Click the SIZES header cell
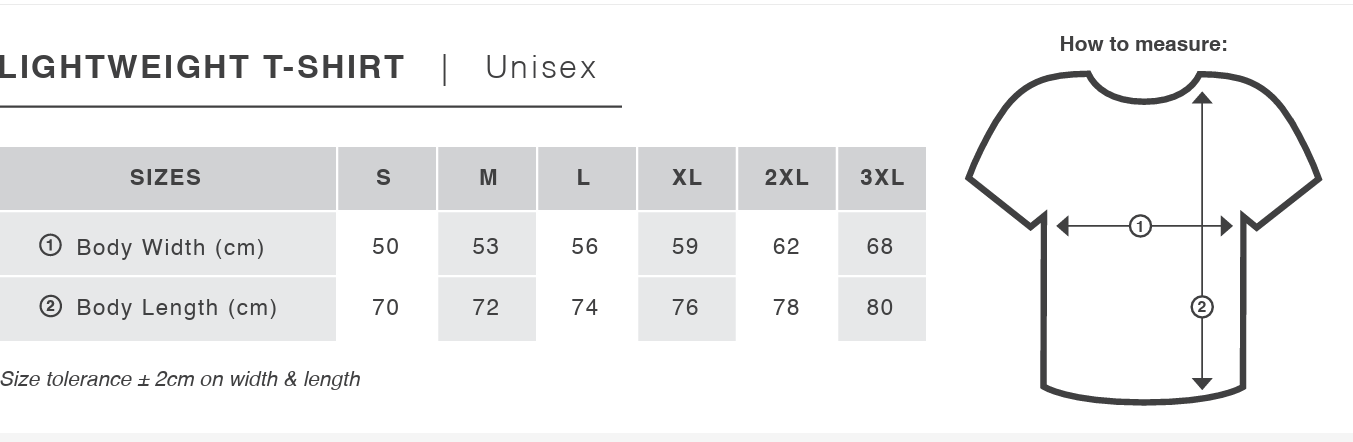 tap(166, 178)
